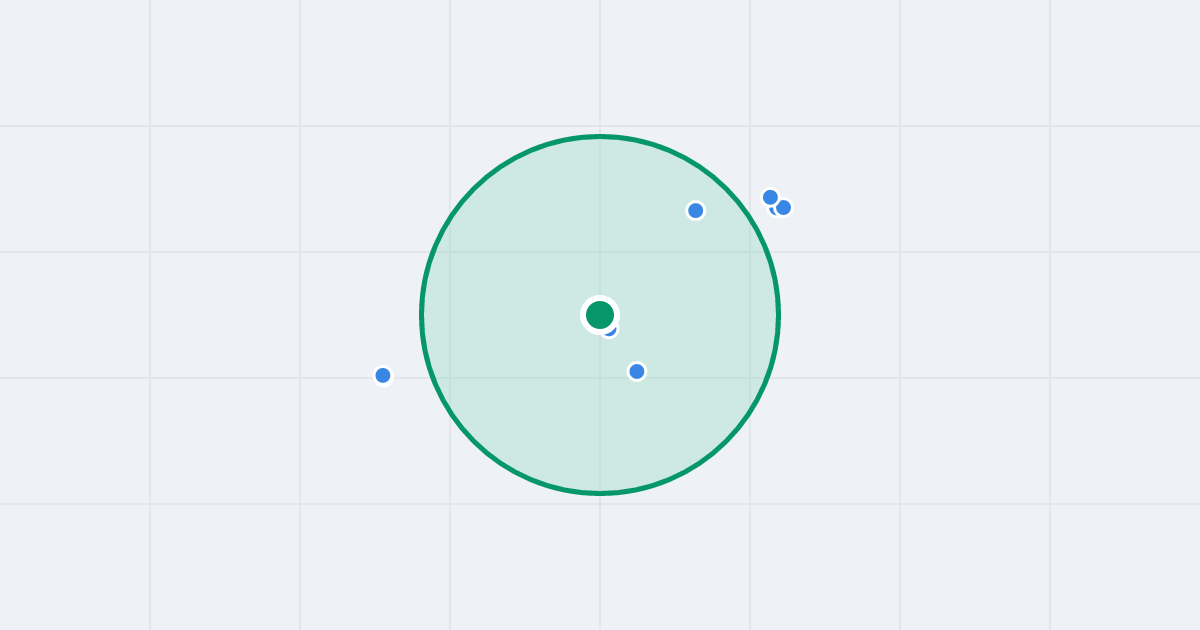Pick the blue dot inside the circle below-right of center

point(637,371)
